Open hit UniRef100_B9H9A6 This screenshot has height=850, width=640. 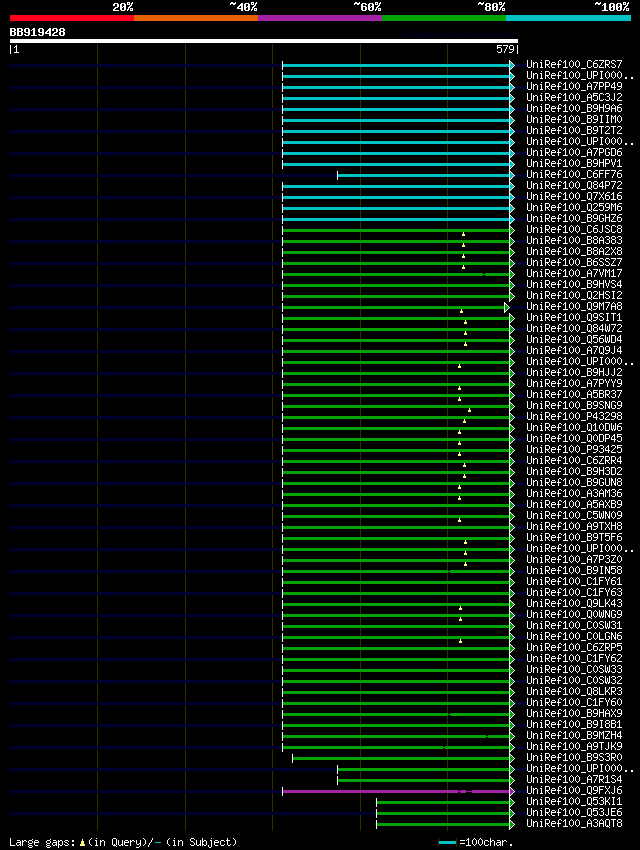pos(574,108)
